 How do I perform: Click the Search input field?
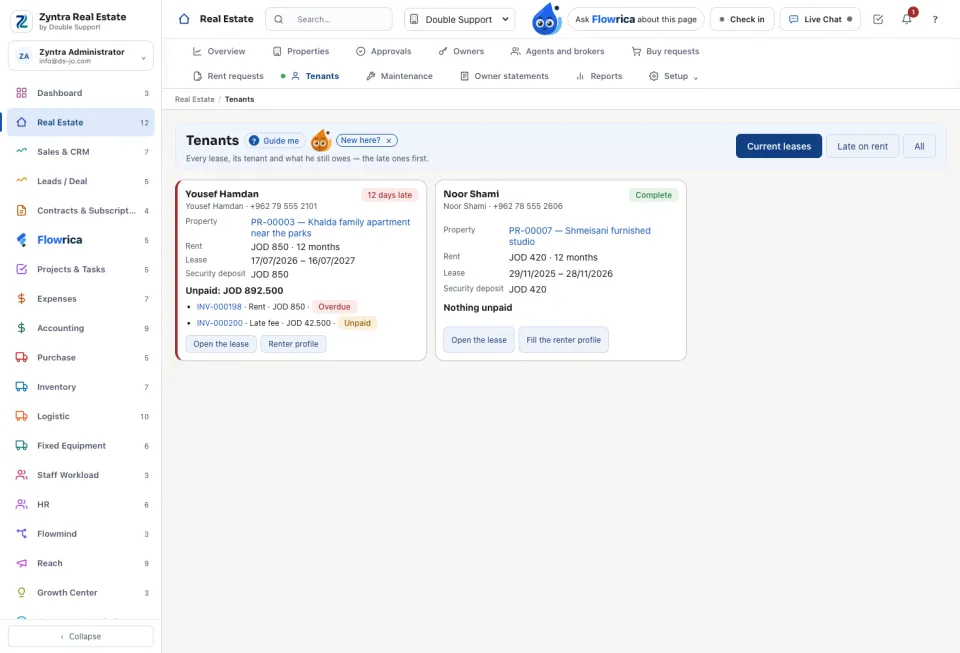pos(329,20)
